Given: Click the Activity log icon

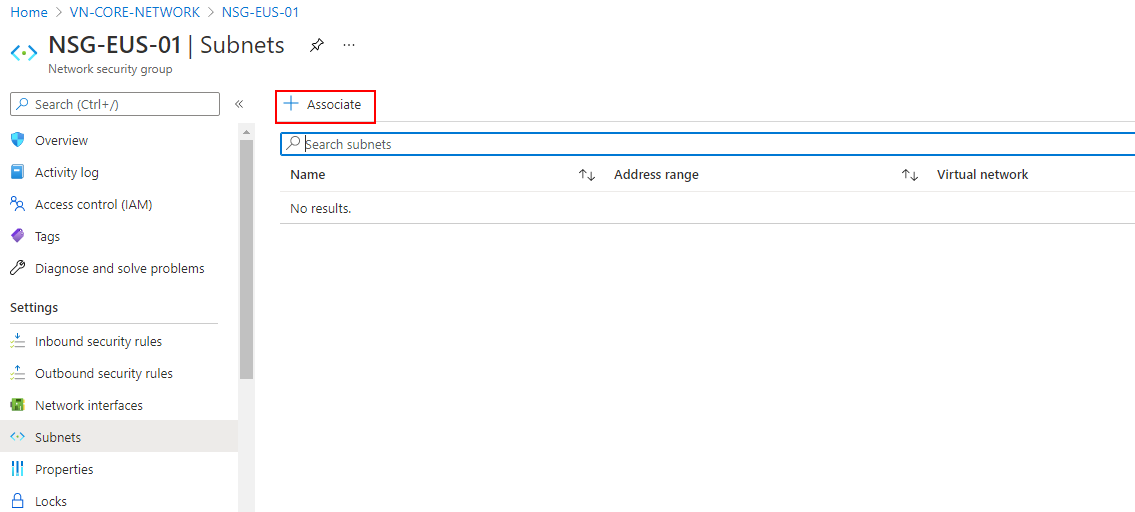Looking at the screenshot, I should tap(17, 172).
